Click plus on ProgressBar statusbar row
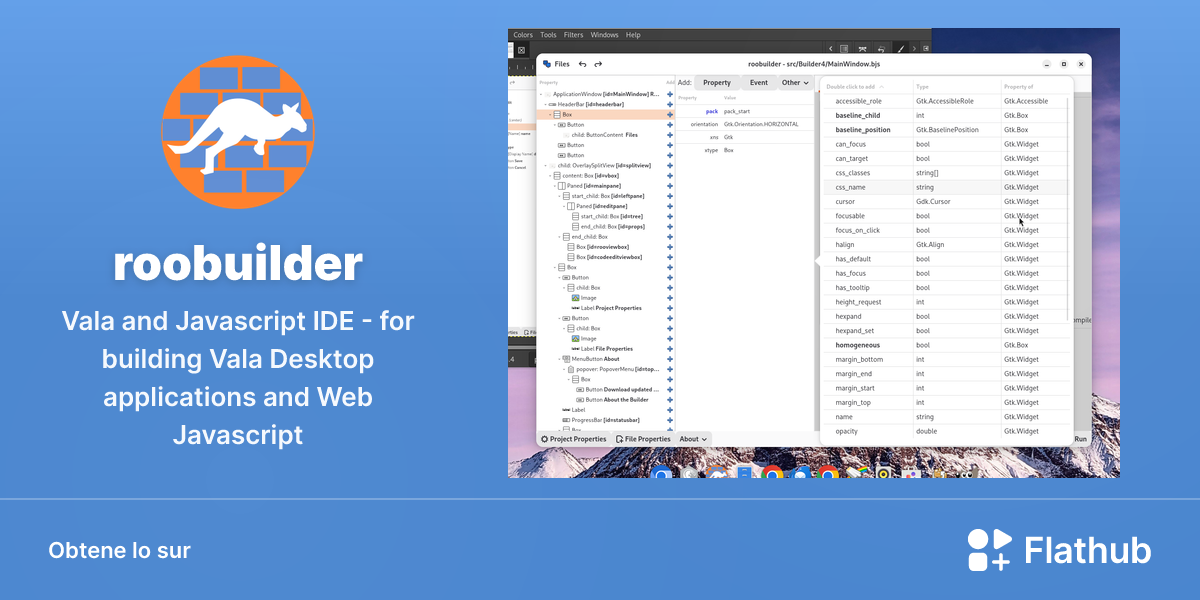Screen dimensions: 1200x600 point(670,420)
